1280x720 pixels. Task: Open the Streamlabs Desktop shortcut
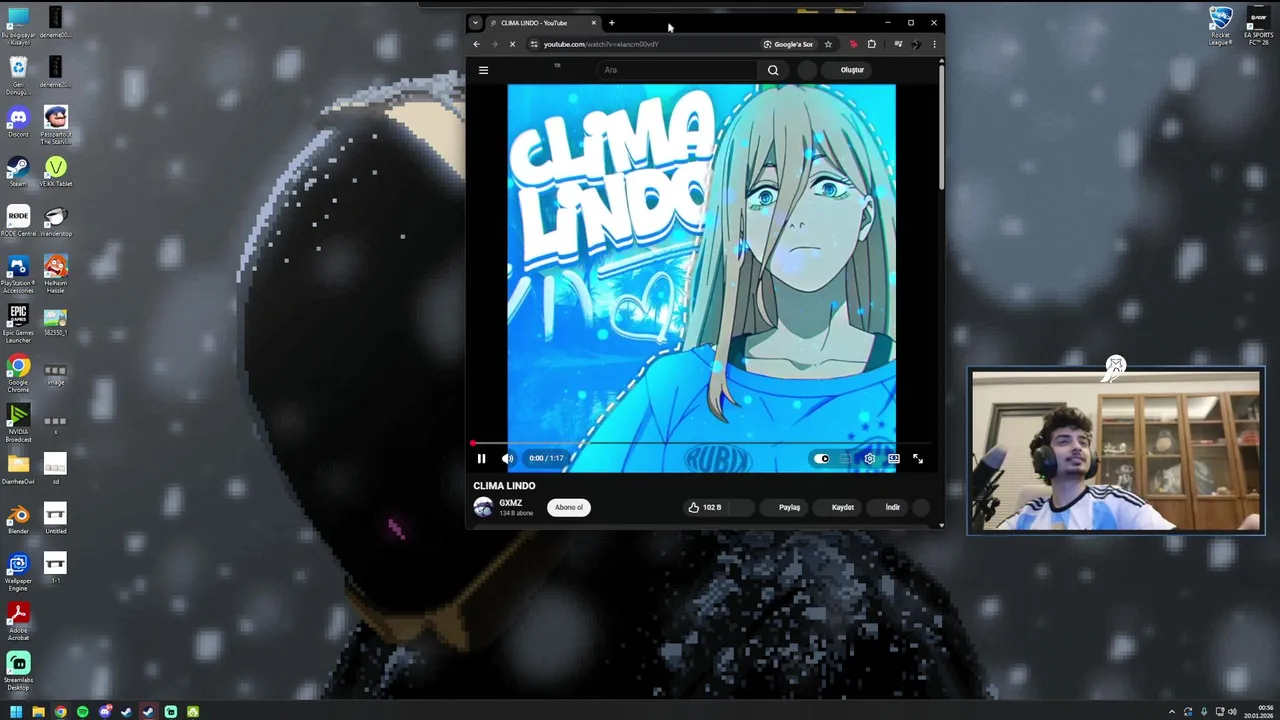[x=18, y=671]
